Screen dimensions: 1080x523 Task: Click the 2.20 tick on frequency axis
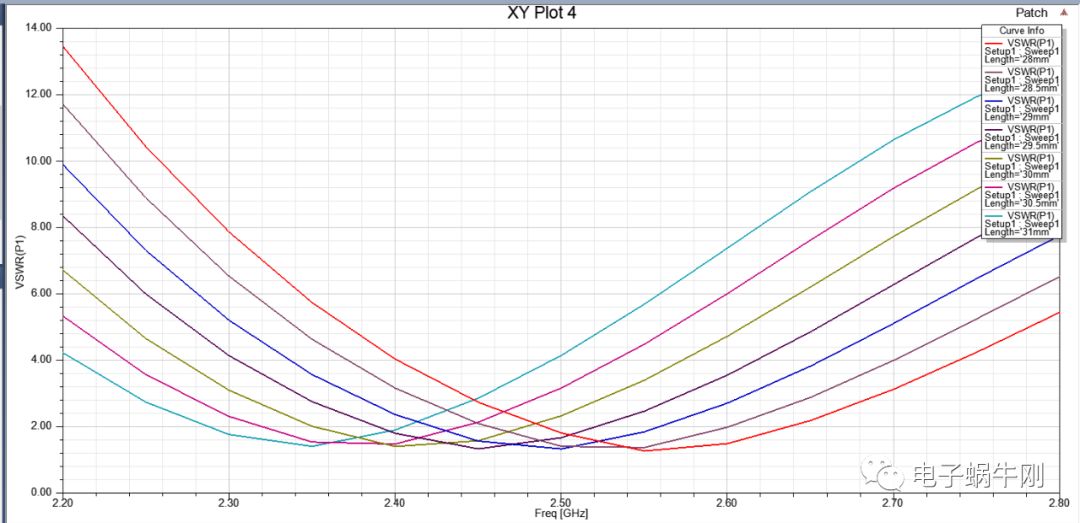tap(64, 502)
